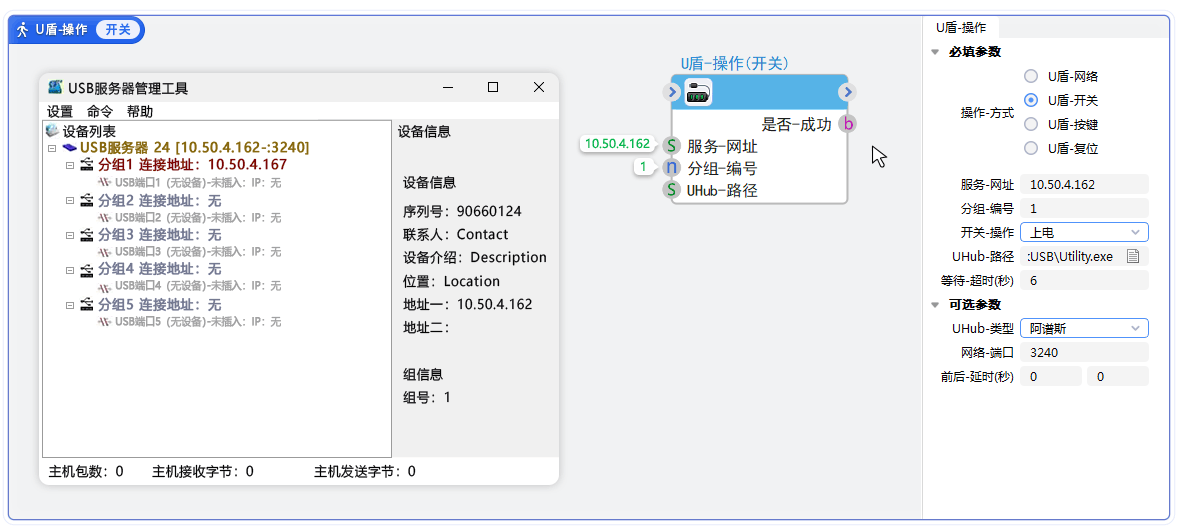Screen dimensions: 1182x532
Task: Click the UHub-路径 string input port
Action: point(672,190)
